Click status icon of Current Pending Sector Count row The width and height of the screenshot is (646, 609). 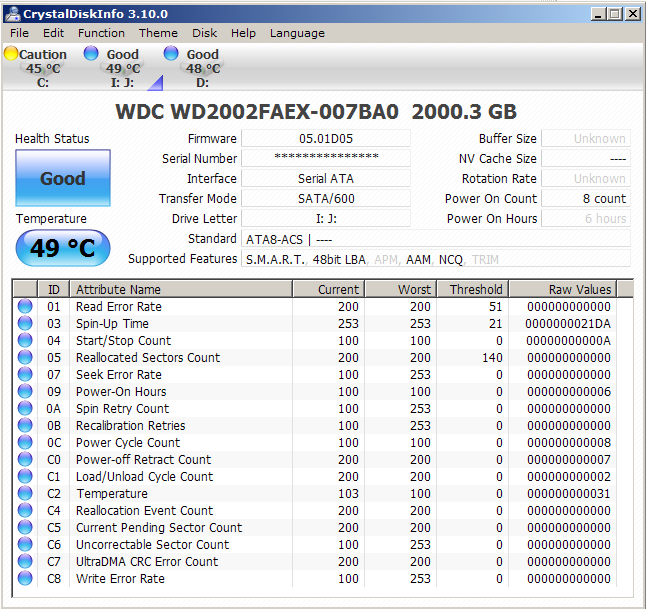tap(25, 527)
